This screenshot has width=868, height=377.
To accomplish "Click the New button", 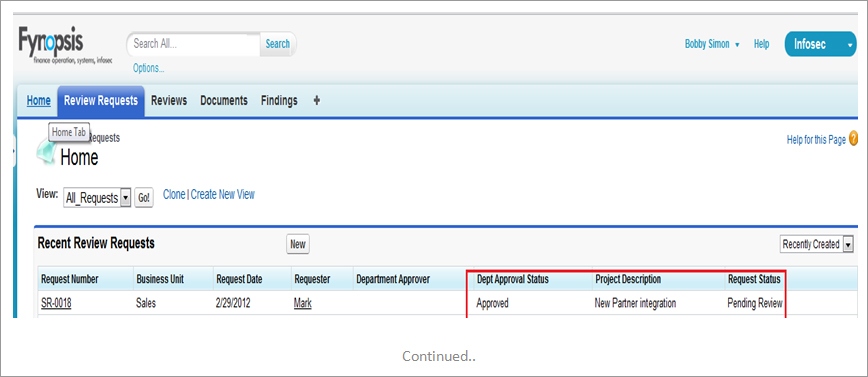I will pos(298,244).
